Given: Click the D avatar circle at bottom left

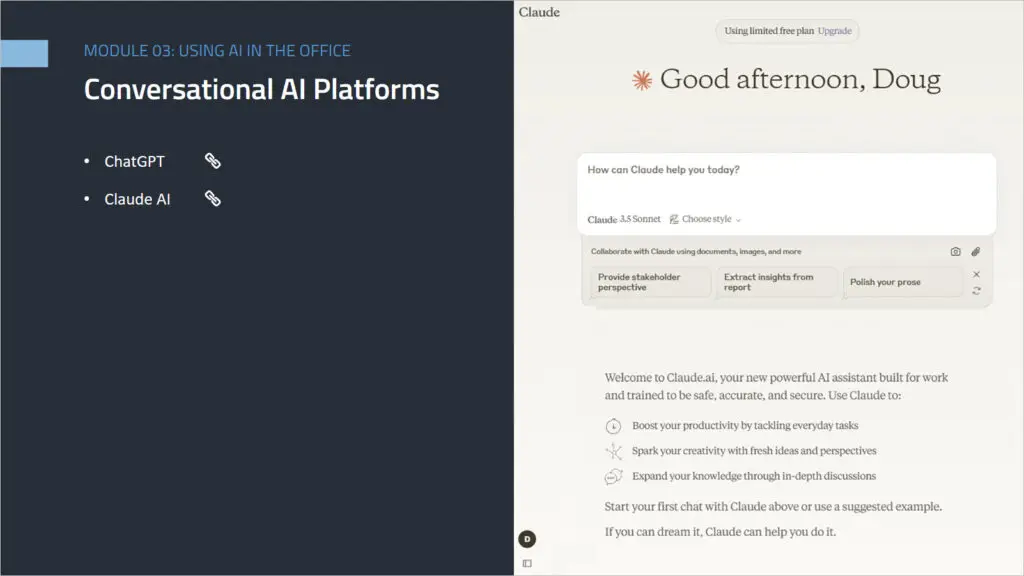Looking at the screenshot, I should tap(527, 538).
